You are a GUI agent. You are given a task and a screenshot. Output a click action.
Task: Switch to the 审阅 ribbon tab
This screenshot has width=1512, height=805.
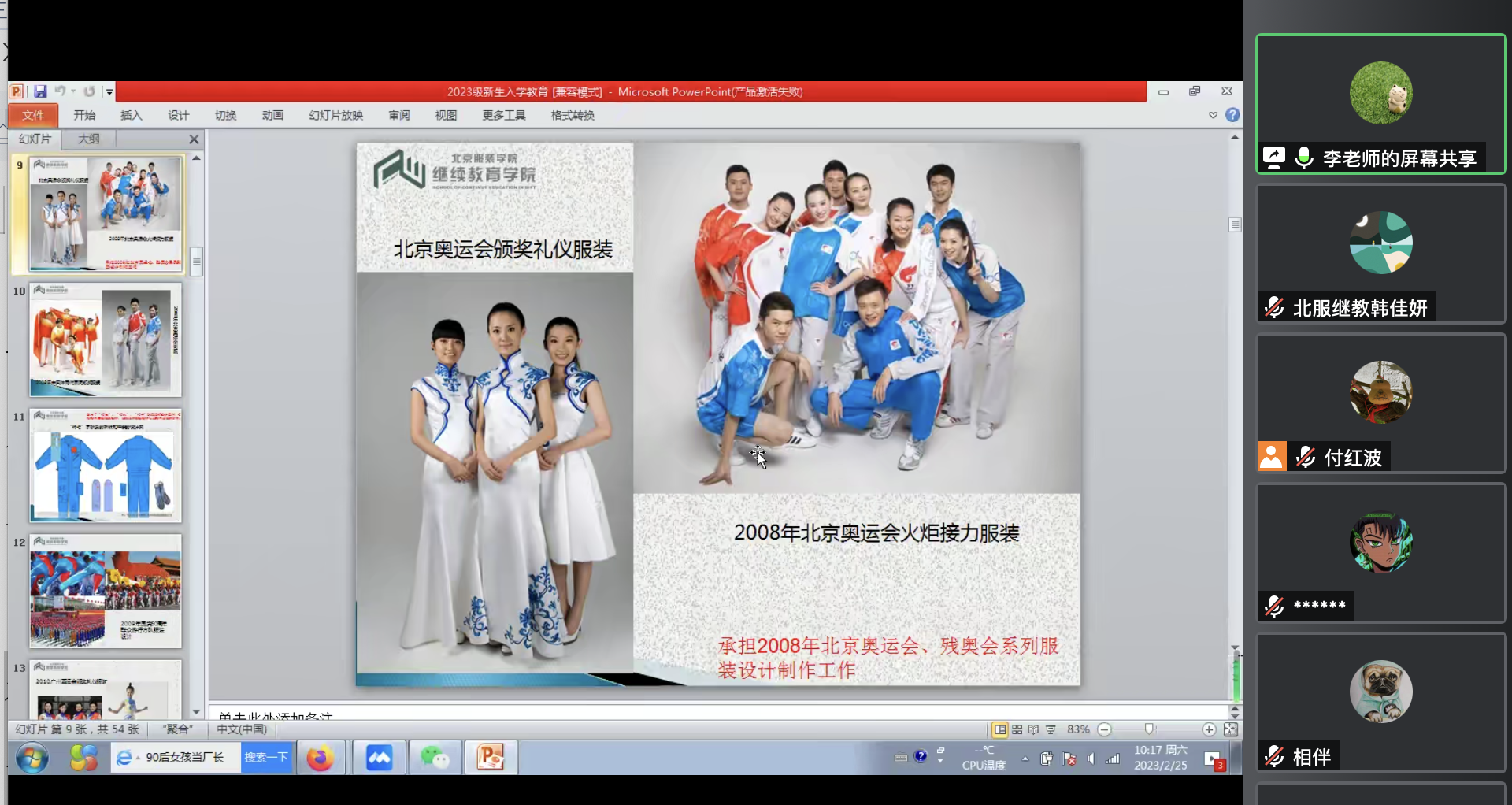pos(399,115)
